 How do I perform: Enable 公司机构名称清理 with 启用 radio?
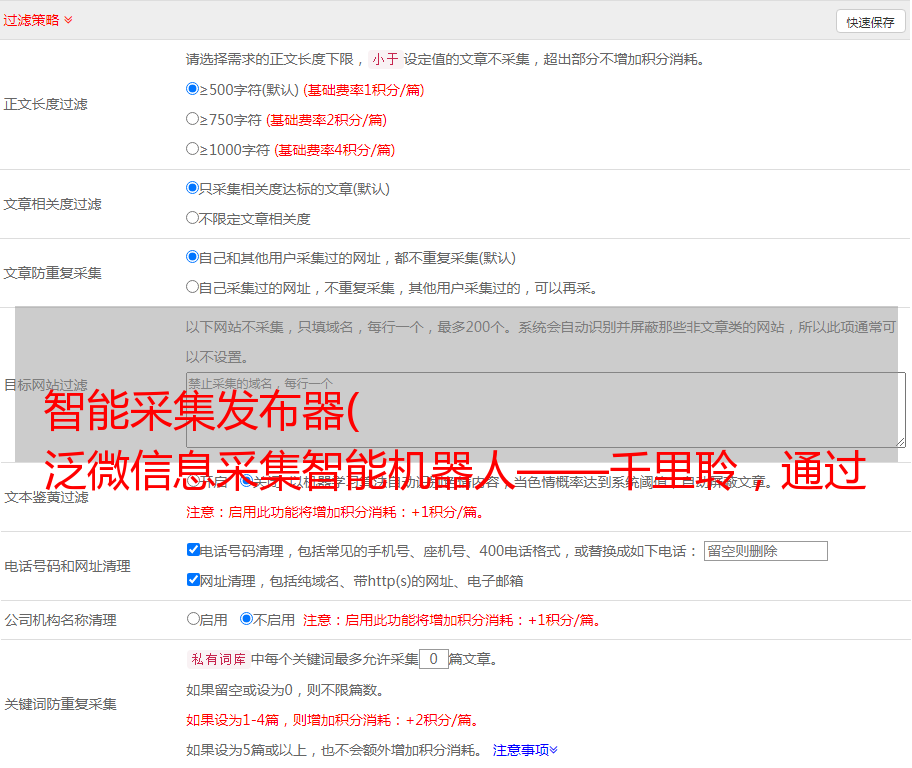193,619
